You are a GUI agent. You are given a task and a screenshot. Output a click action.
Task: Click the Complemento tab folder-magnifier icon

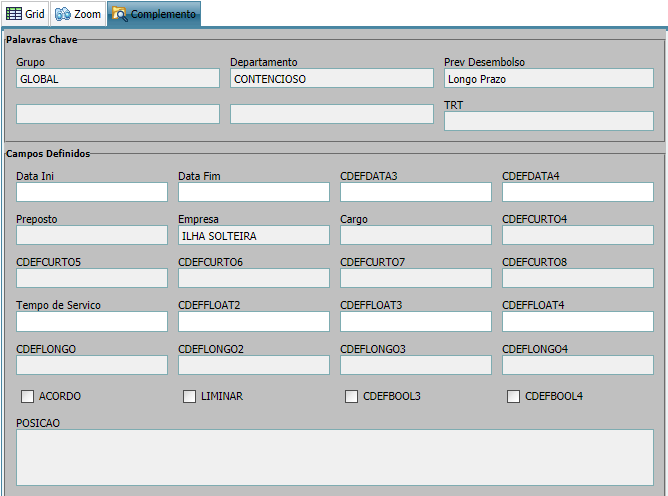119,14
